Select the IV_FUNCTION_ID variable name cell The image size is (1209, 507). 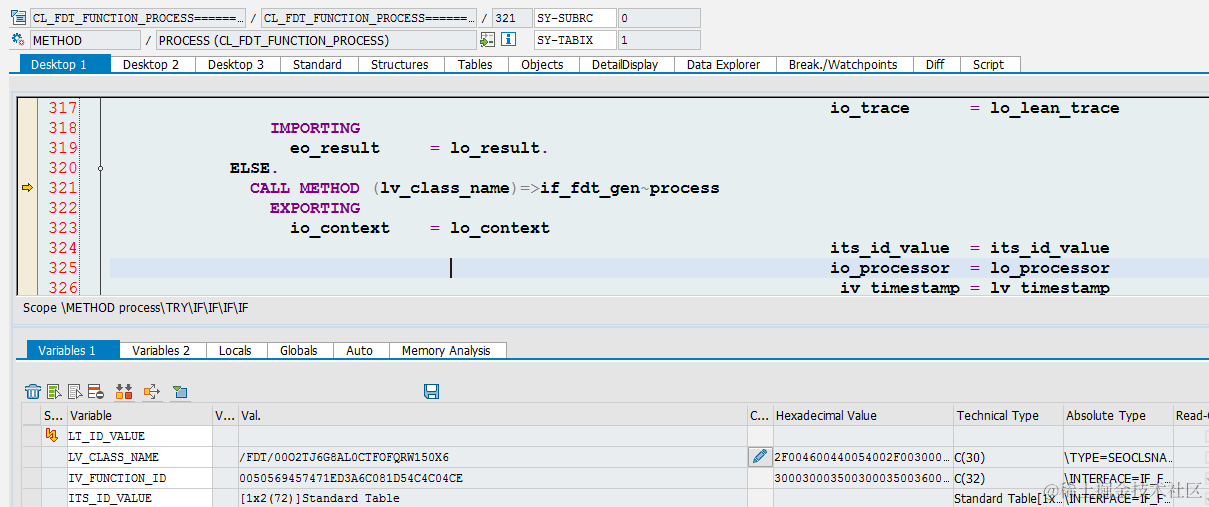coord(139,478)
